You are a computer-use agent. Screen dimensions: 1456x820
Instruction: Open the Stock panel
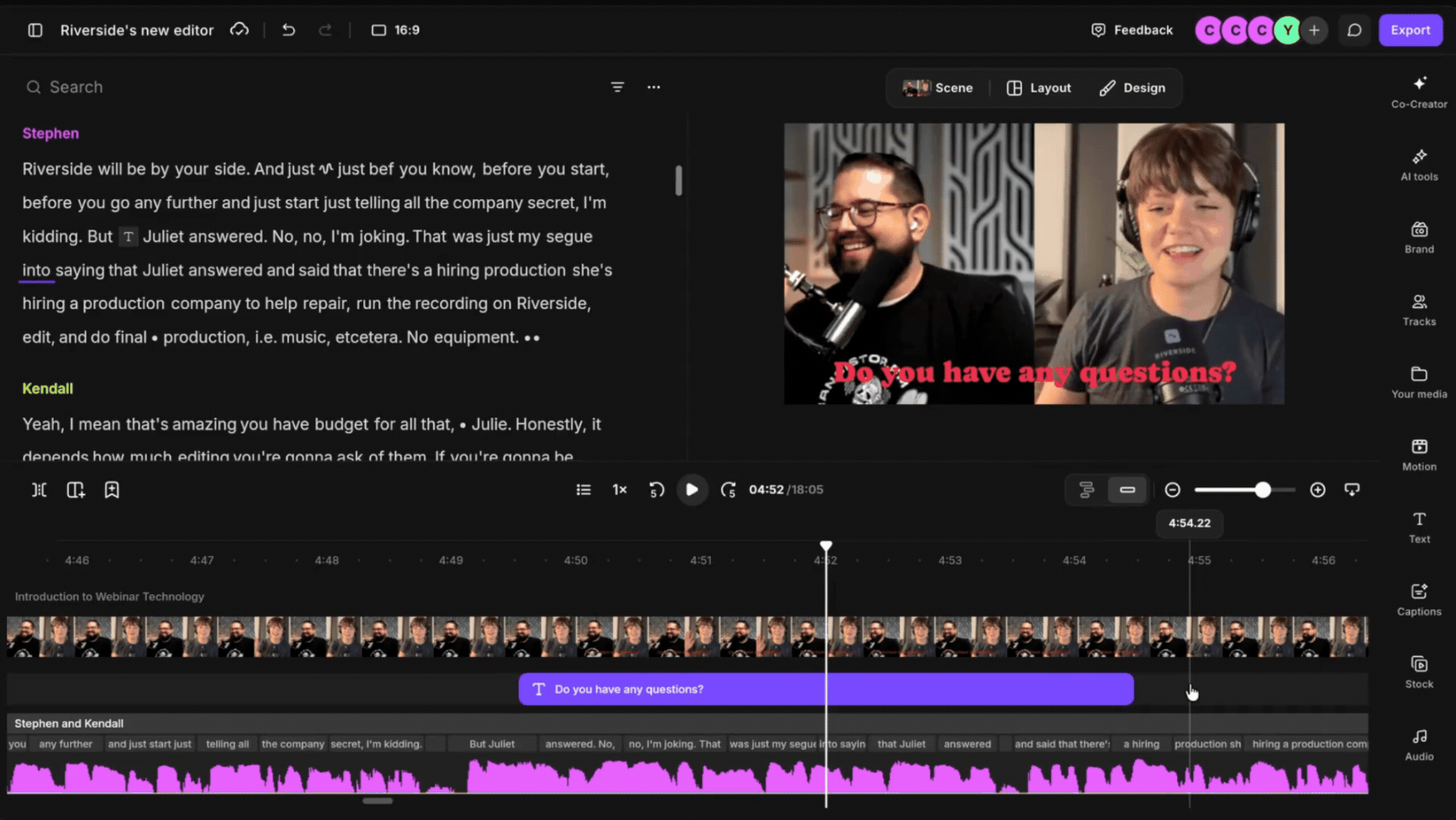coord(1419,672)
